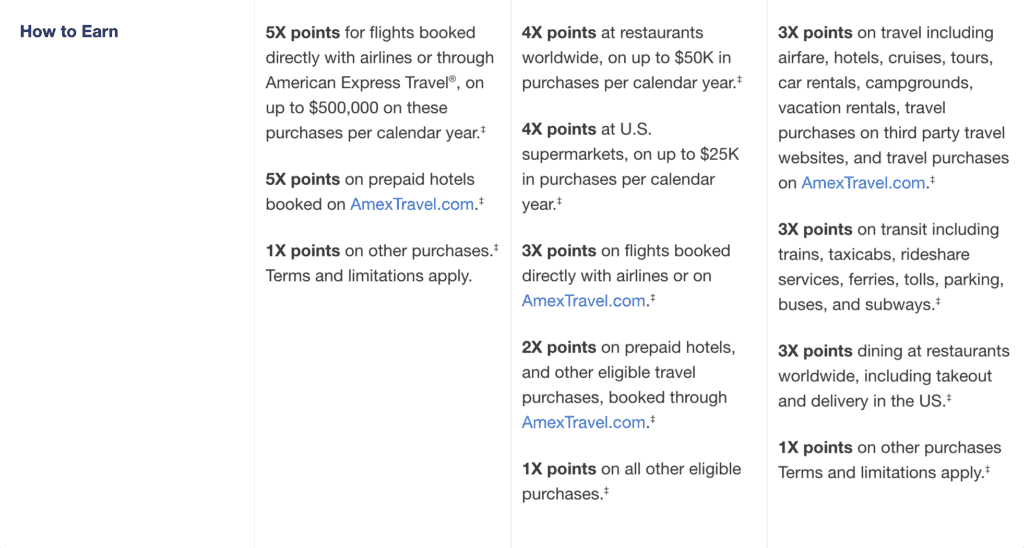Click footnote dagger after $500,000 calendar year text

(483, 129)
